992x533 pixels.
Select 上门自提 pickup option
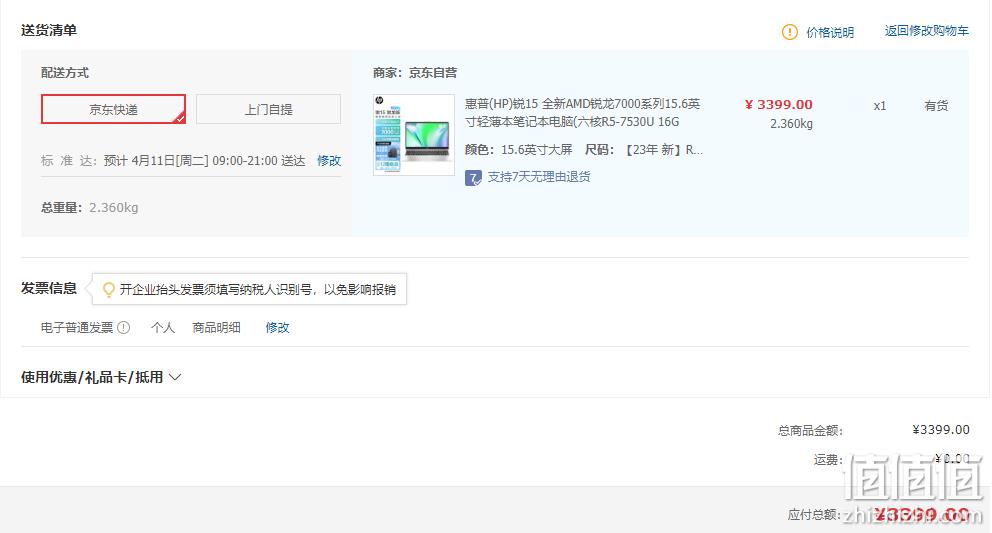tap(268, 109)
